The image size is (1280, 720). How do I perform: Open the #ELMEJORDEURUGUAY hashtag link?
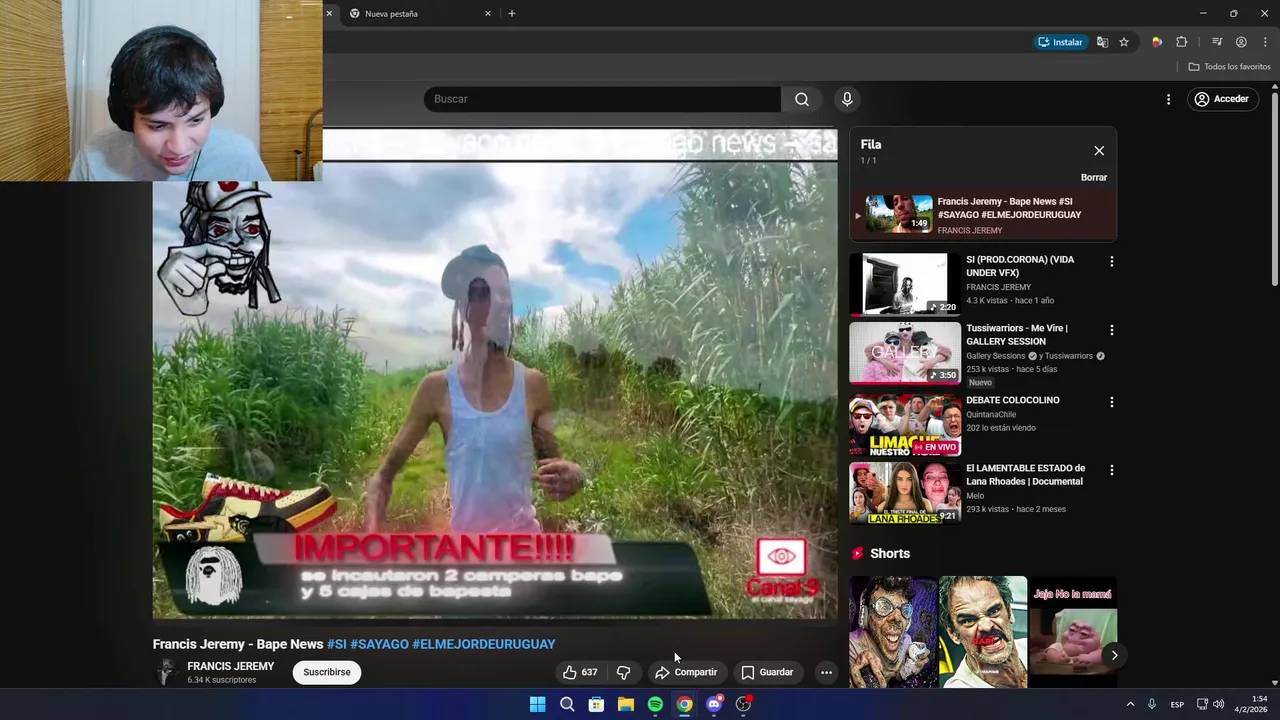click(x=484, y=644)
